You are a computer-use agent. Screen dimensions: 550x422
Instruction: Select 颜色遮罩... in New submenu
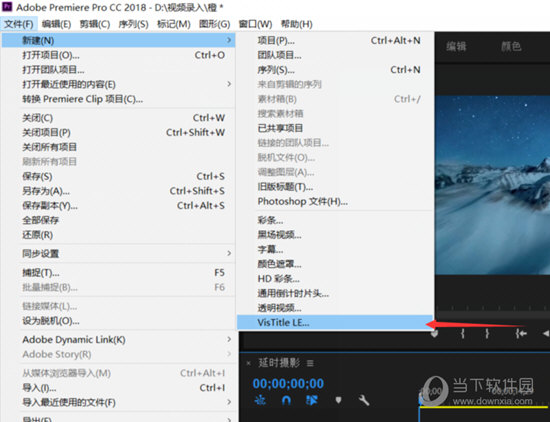335,264
